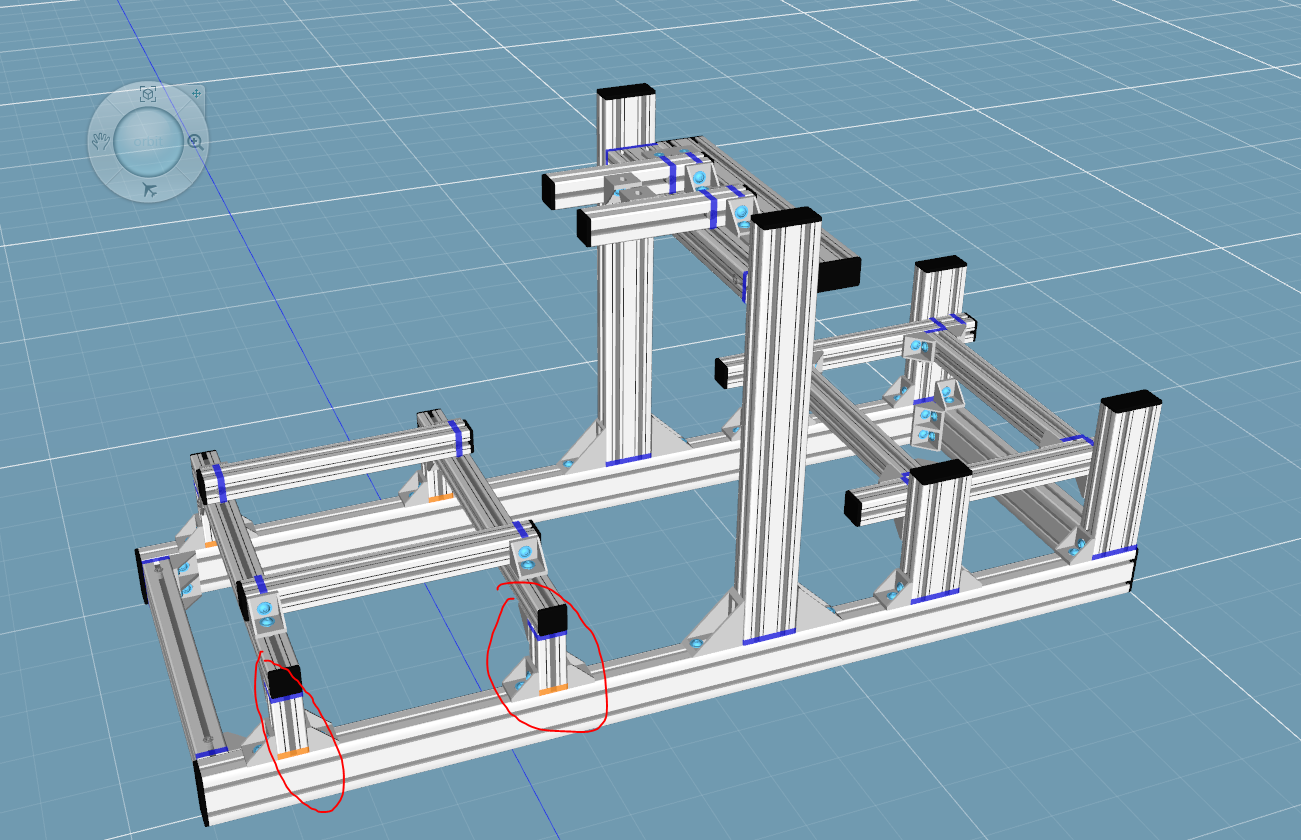Viewport: 1301px width, 840px height.
Task: Click black cap of right red-circled short post
Action: [551, 620]
